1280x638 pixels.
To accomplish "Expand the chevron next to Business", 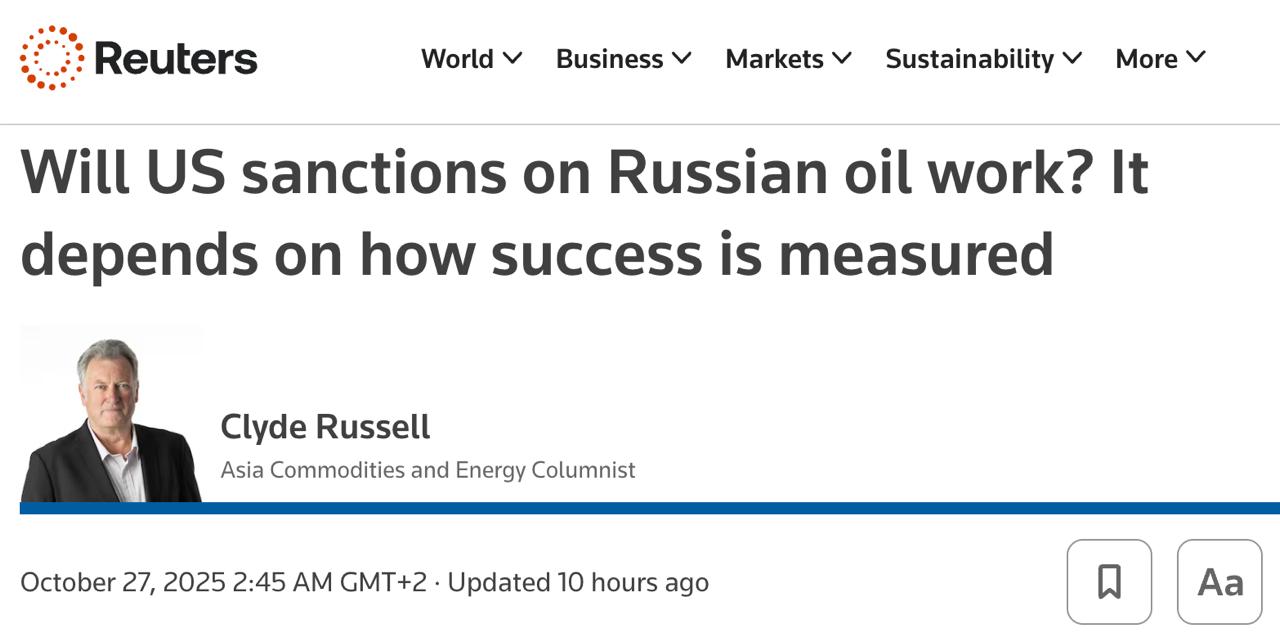I will coord(682,58).
